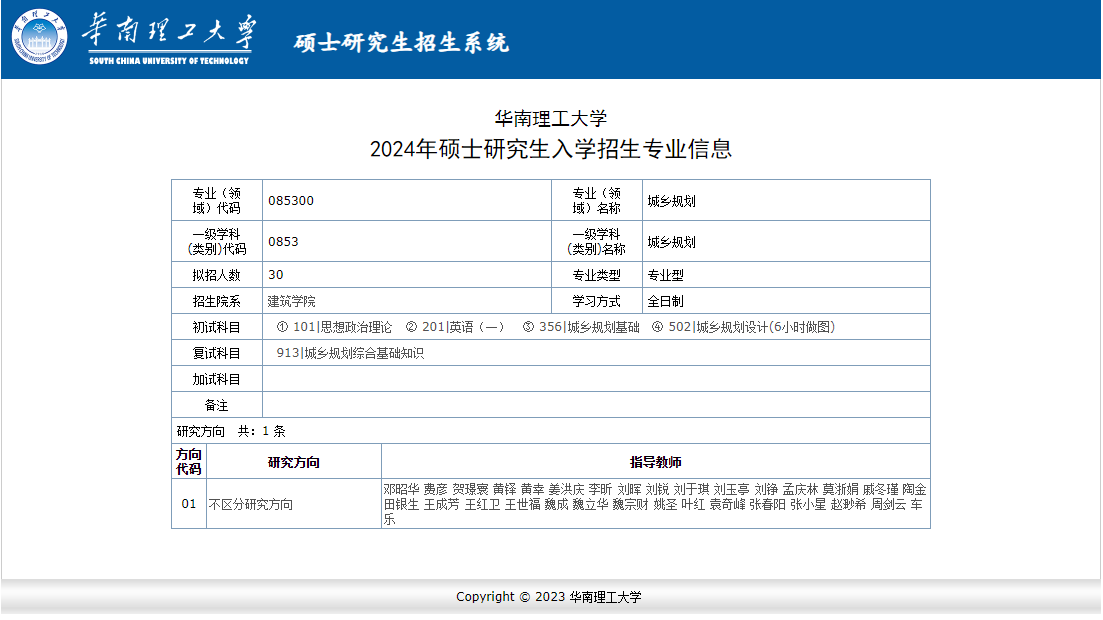
Task: Click exam subject 201|英语（一）
Action: (463, 327)
